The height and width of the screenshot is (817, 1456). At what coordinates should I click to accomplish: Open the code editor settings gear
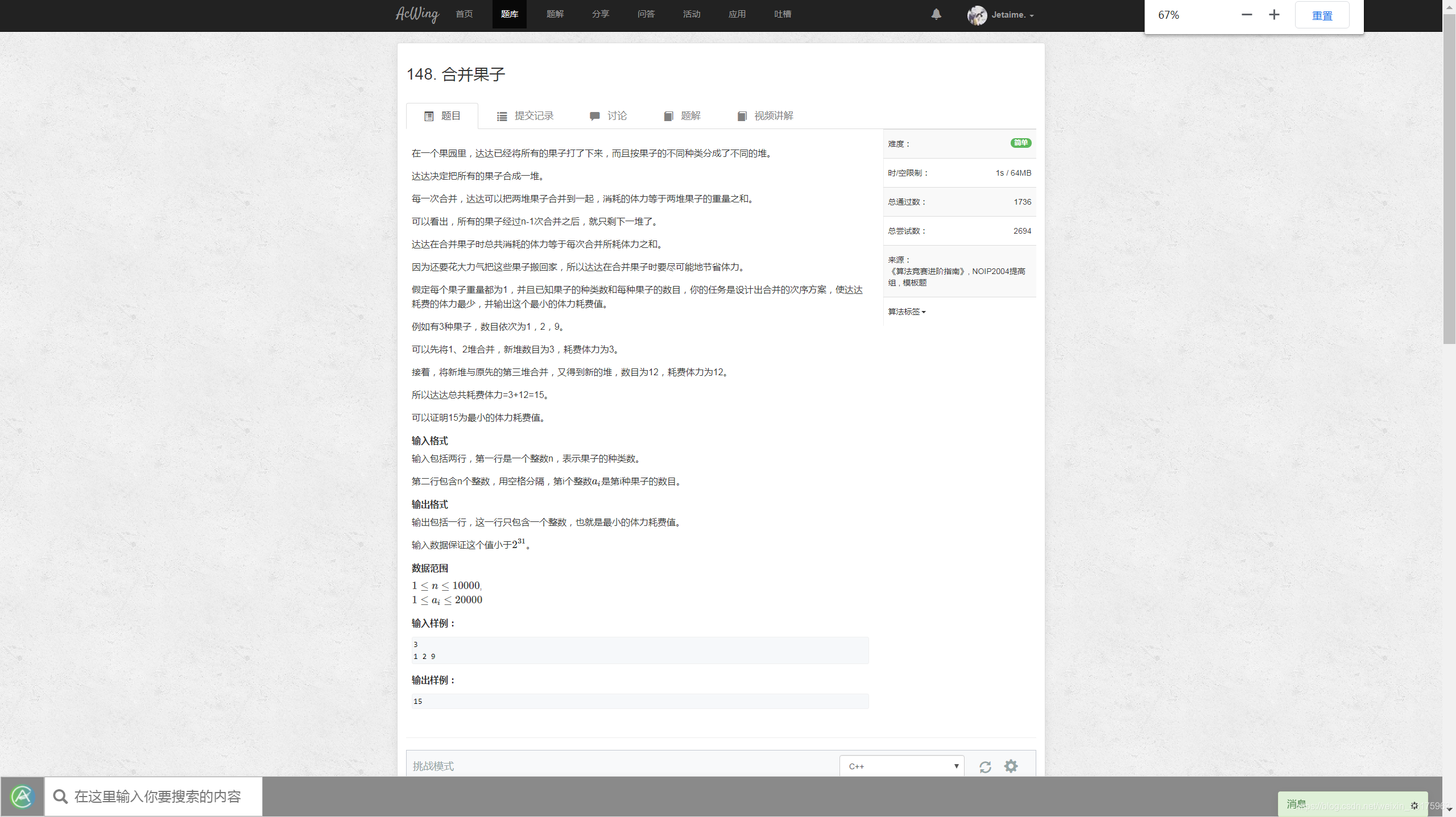pyautogui.click(x=1011, y=766)
